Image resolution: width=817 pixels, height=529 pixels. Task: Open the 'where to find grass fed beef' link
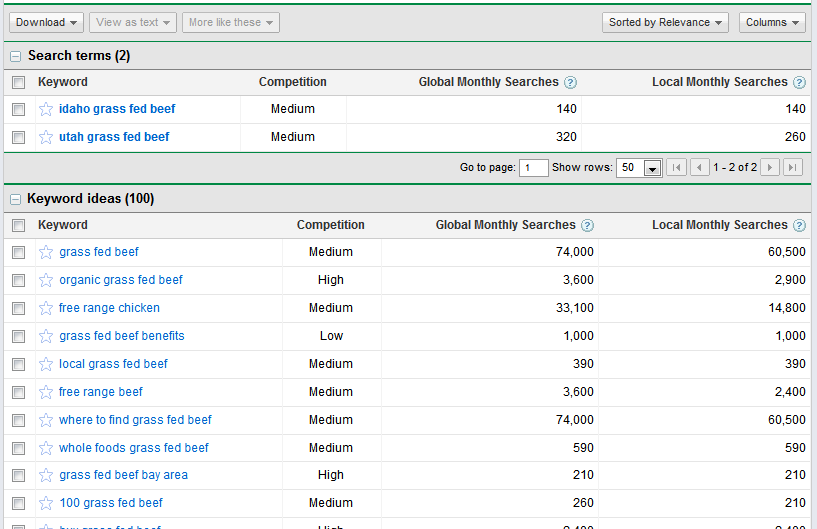[x=135, y=420]
